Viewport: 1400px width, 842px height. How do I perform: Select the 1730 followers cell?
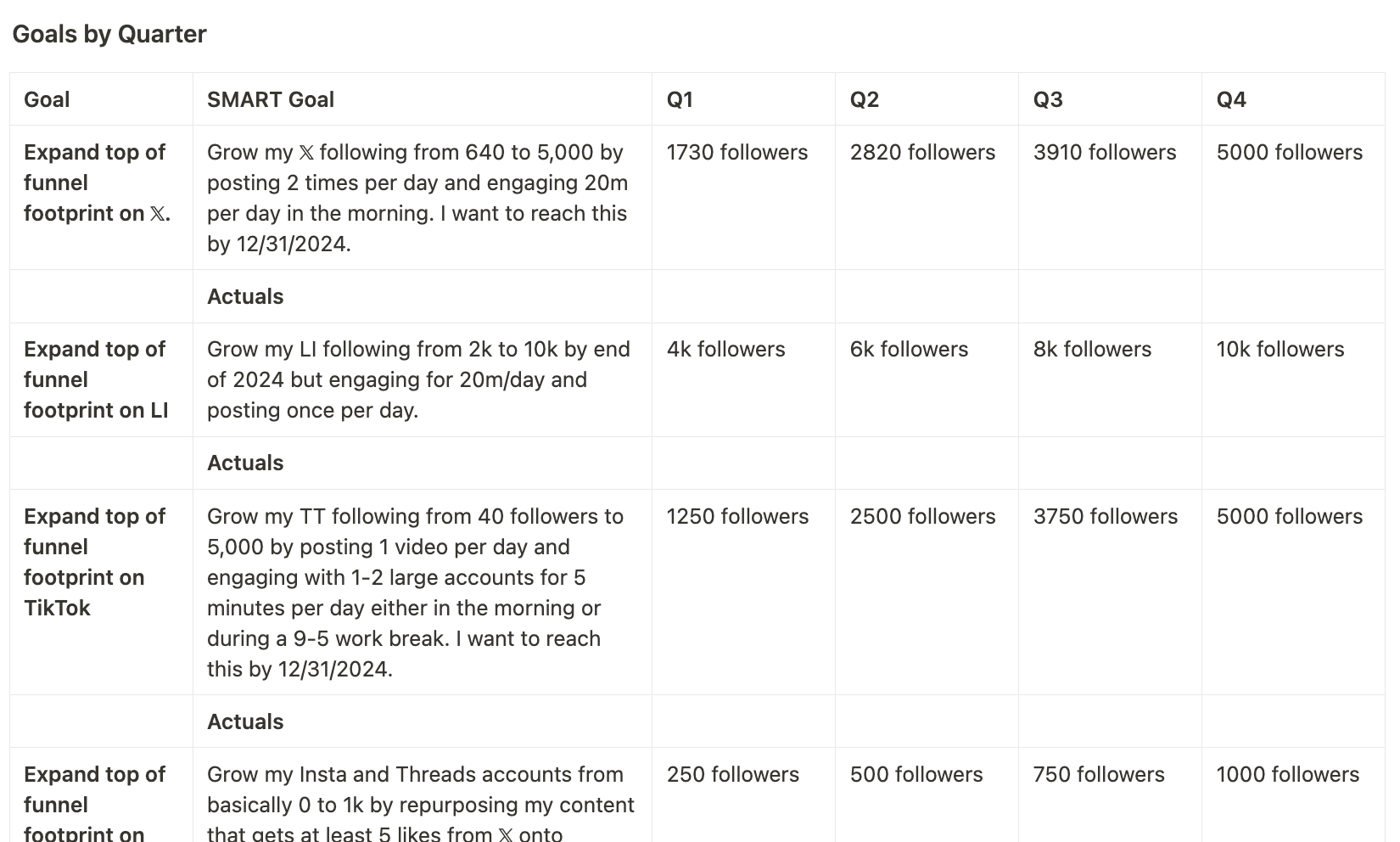point(744,198)
